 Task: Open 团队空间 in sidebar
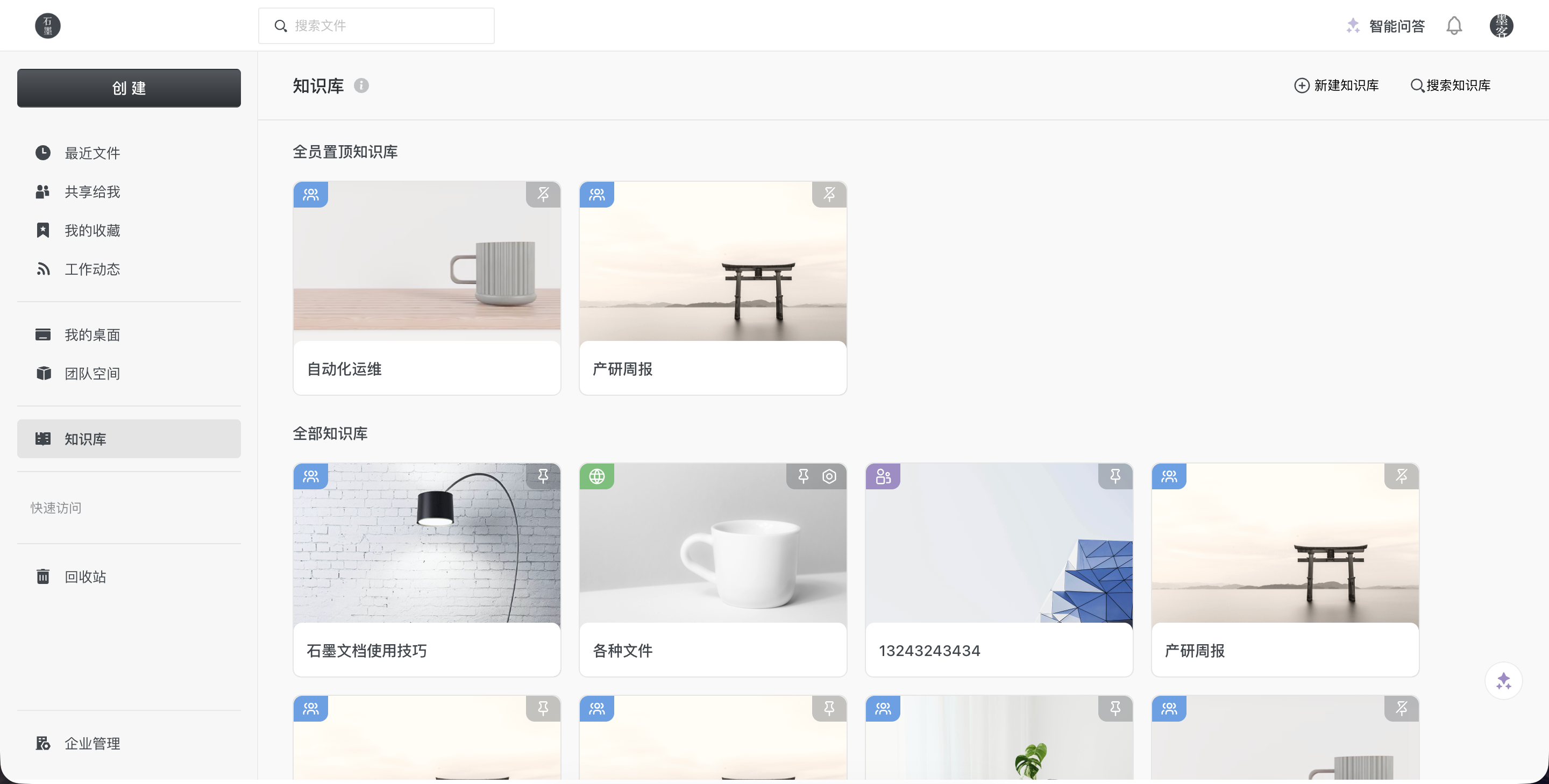pyautogui.click(x=129, y=373)
